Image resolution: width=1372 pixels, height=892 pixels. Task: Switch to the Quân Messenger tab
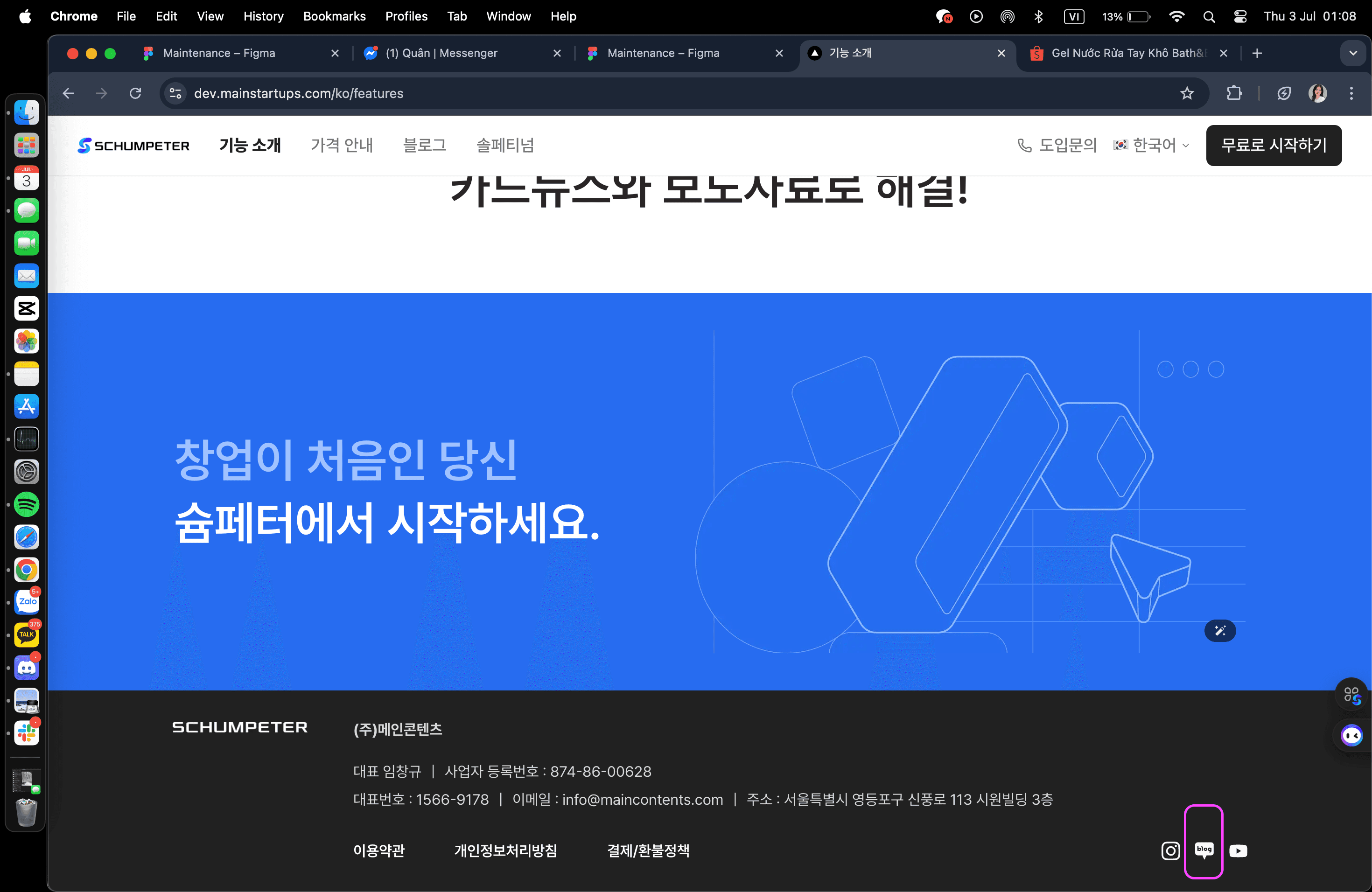[462, 53]
